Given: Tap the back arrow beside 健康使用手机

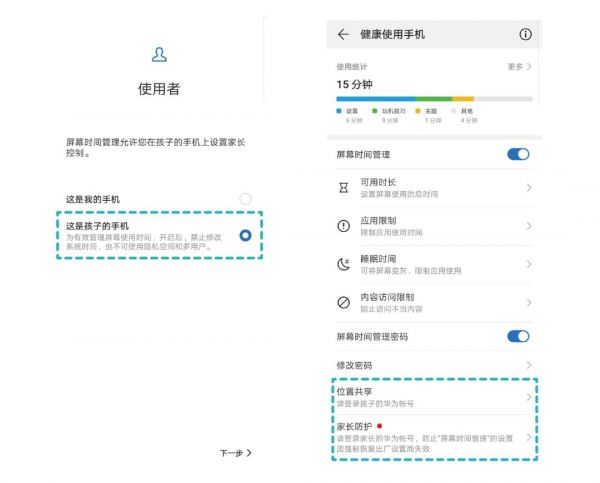Looking at the screenshot, I should coord(343,35).
